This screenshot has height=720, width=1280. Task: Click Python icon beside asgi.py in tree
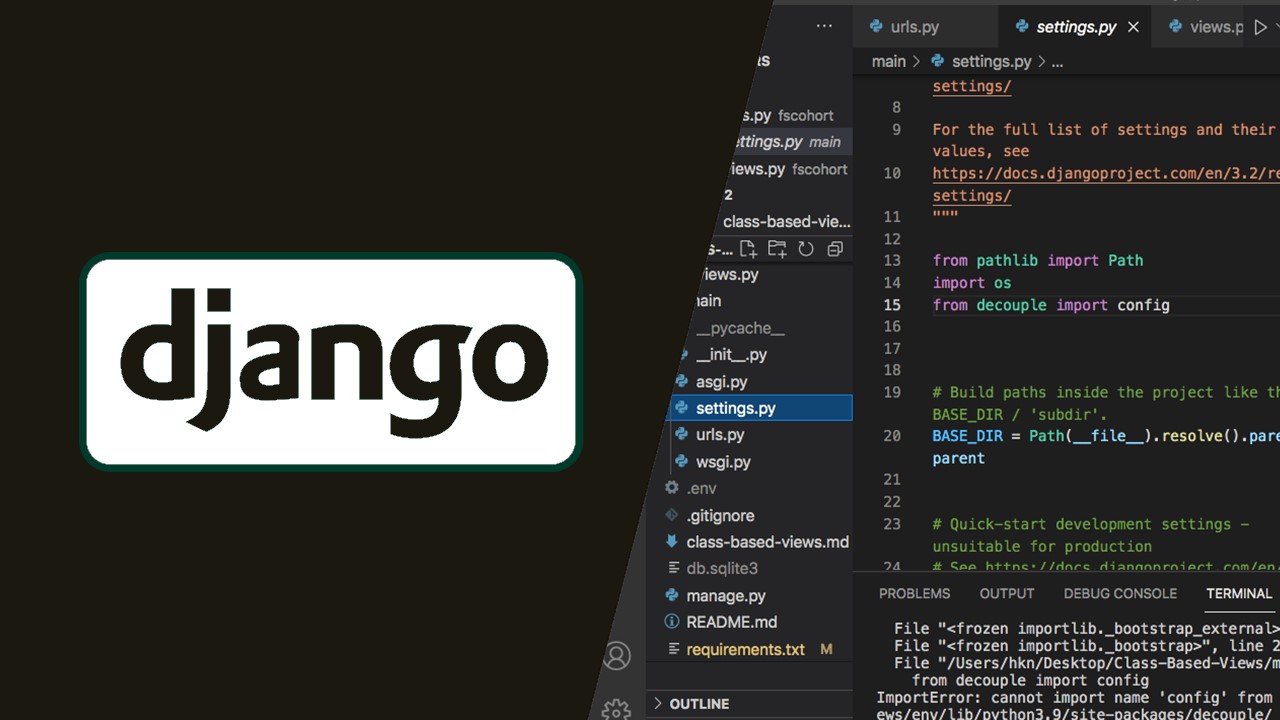coord(681,381)
